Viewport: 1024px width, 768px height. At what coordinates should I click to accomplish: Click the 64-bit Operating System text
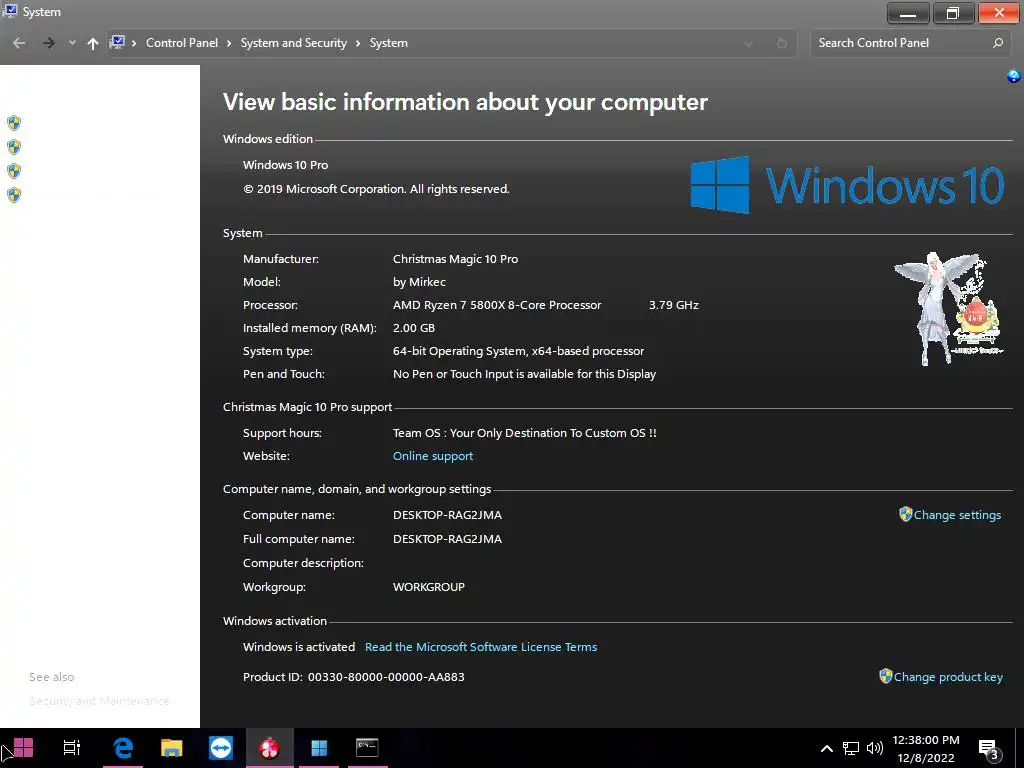[518, 351]
